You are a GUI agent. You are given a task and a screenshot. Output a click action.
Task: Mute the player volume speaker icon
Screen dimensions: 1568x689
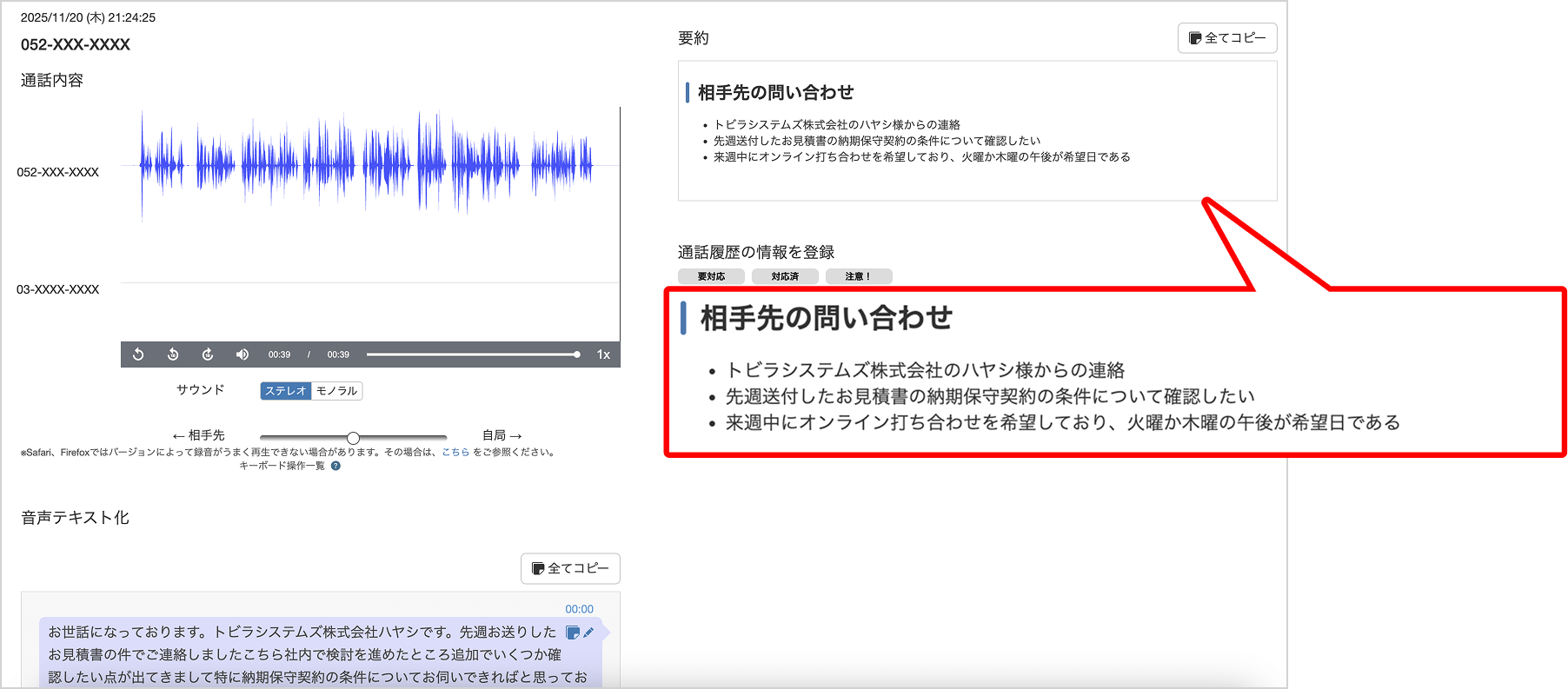click(243, 354)
